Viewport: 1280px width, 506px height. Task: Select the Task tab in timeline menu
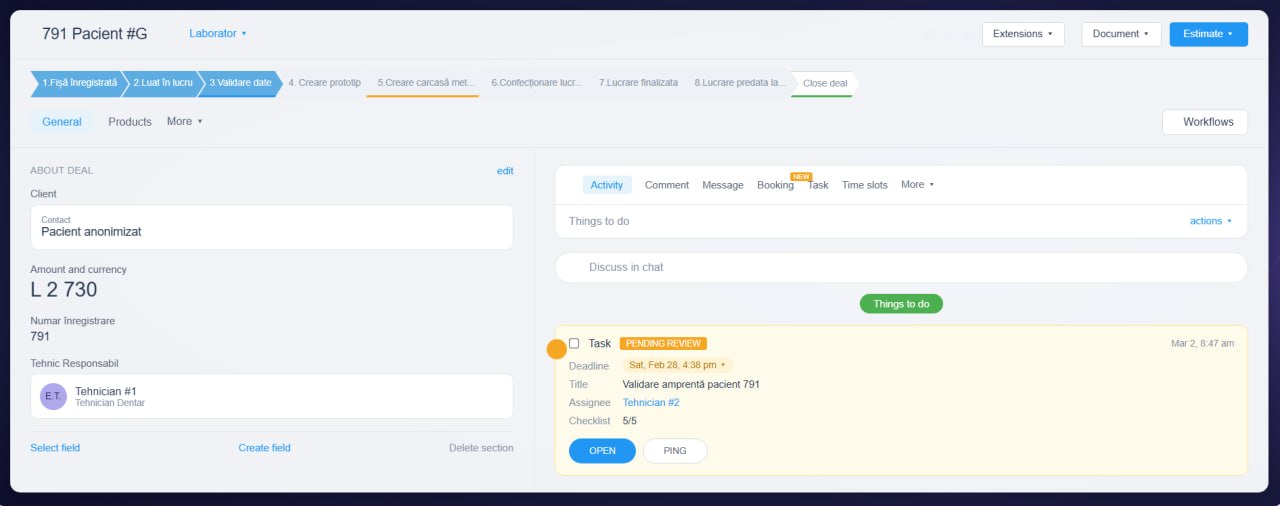tap(818, 185)
